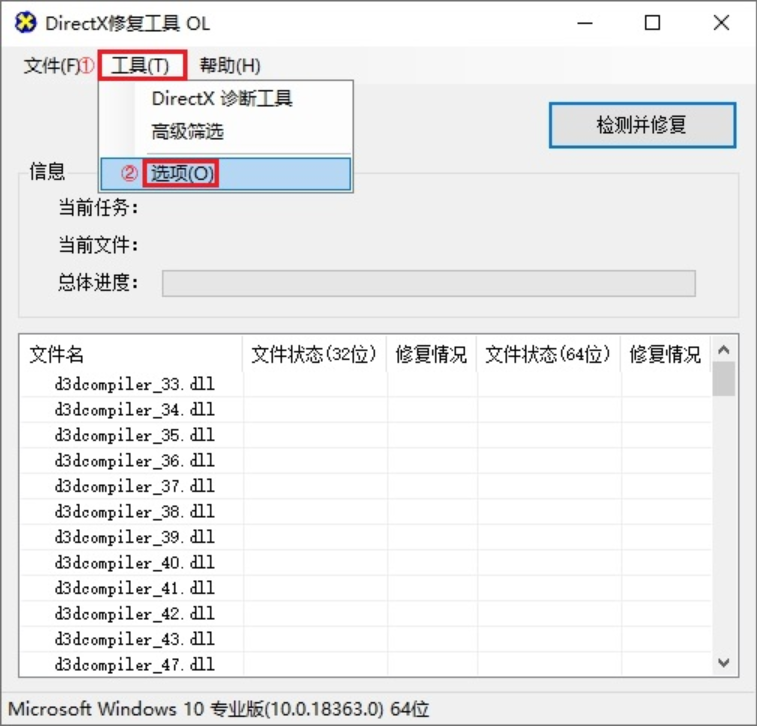
Task: Click the 检测并修复 button
Action: coord(642,125)
